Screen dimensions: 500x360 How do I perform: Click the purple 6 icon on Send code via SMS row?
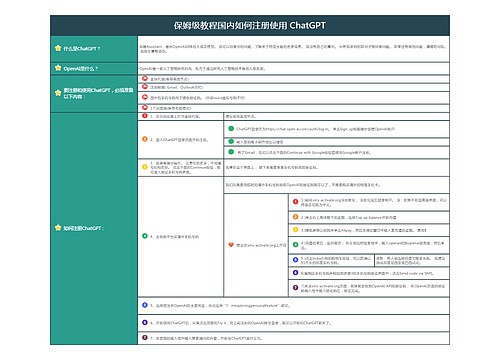[x=295, y=273]
